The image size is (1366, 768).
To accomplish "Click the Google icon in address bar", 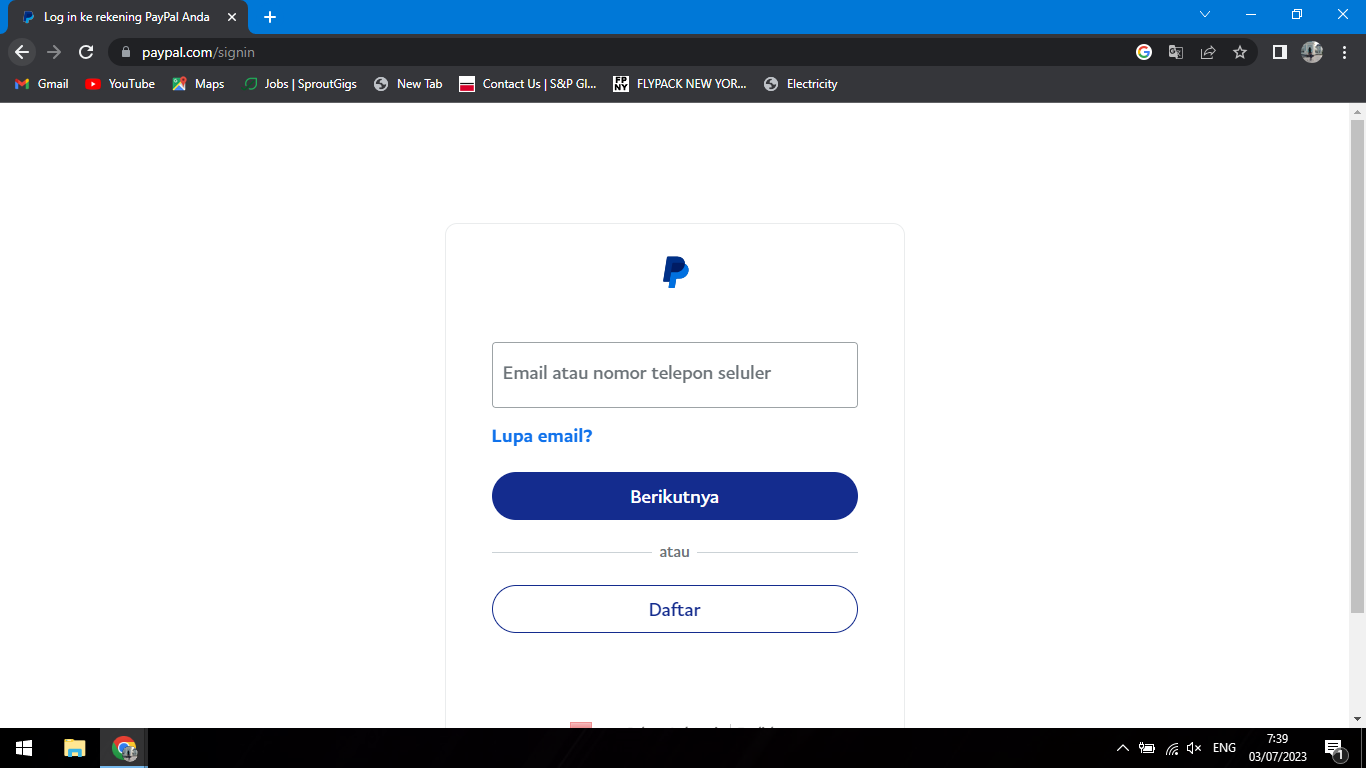I will coord(1144,52).
